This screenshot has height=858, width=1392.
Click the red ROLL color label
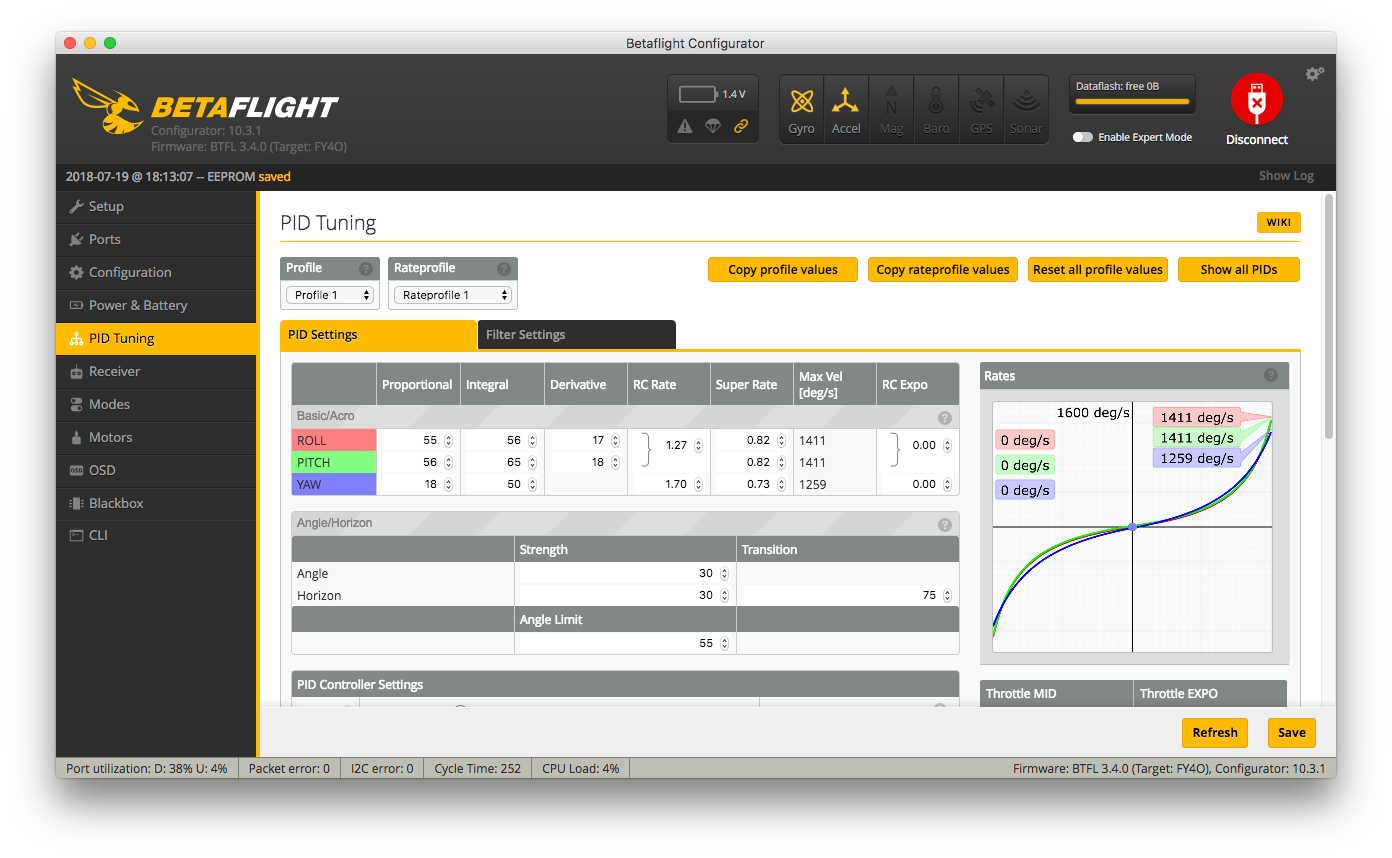point(334,441)
